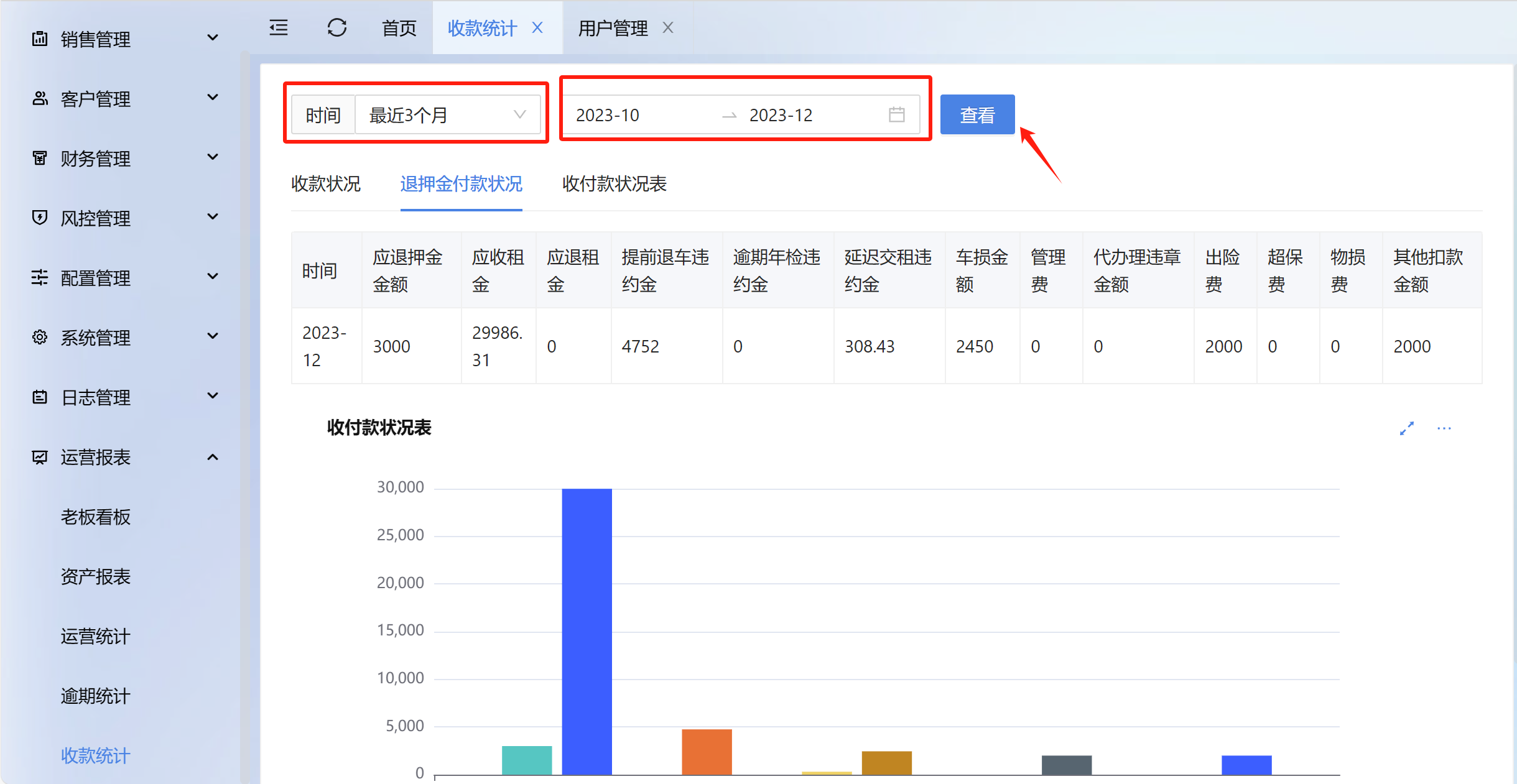The width and height of the screenshot is (1517, 784).
Task: Click the 销售管理 sidebar icon
Action: click(40, 39)
